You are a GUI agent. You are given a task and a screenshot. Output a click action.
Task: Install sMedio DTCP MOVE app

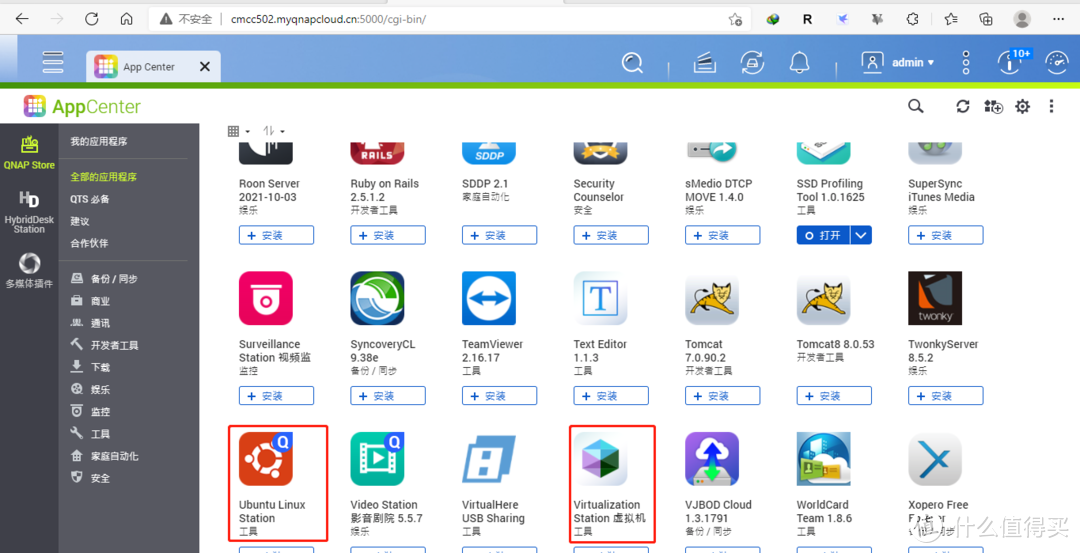pyautogui.click(x=723, y=235)
